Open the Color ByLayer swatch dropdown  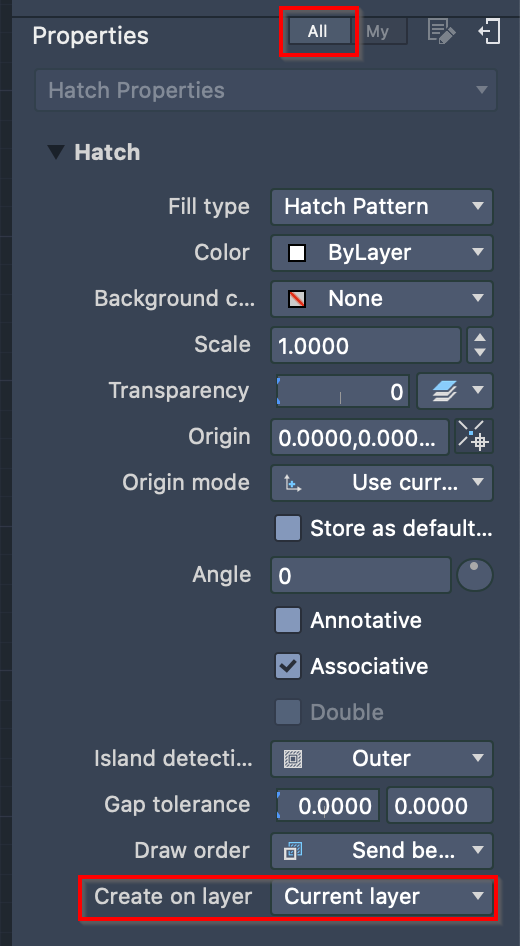pyautogui.click(x=382, y=253)
